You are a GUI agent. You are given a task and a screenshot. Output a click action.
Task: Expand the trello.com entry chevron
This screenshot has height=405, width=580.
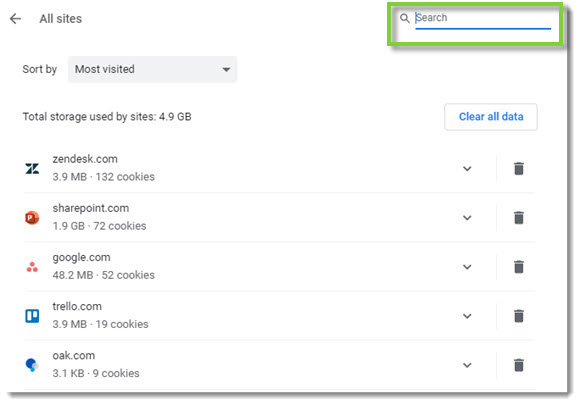pos(467,317)
